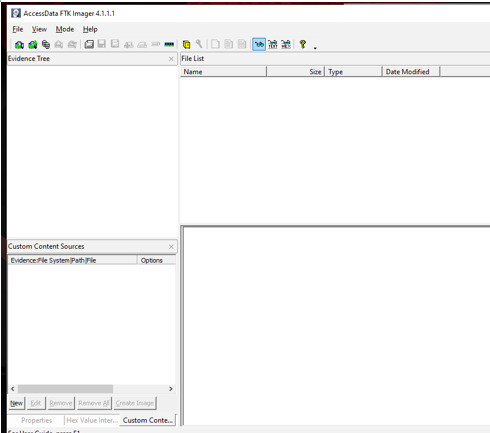Click the Edit button
Image resolution: width=490 pixels, height=433 pixels.
tap(36, 403)
